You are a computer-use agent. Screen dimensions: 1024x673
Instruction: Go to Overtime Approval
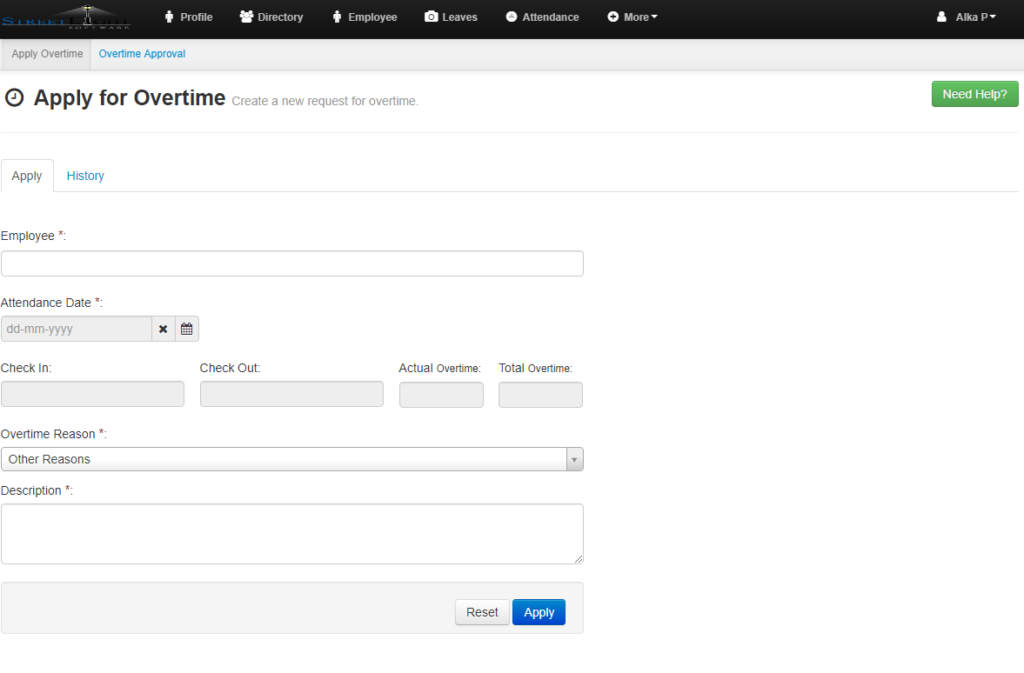[x=141, y=53]
